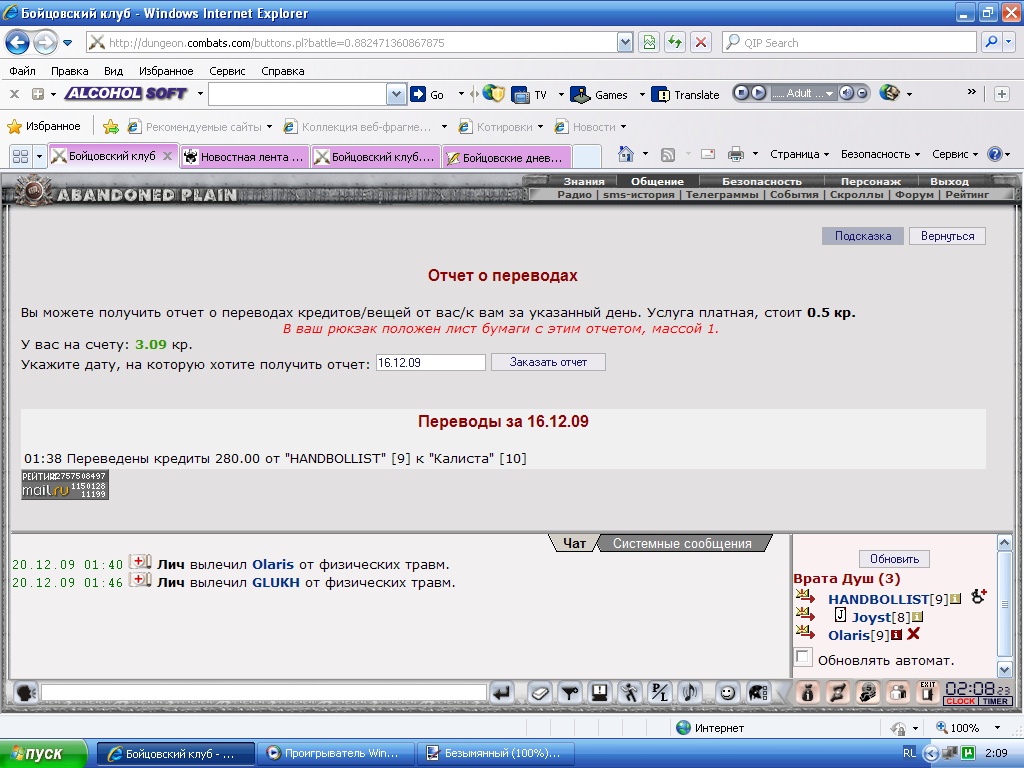The height and width of the screenshot is (768, 1024).
Task: Switch to the 'Новостная лента' browser tab
Action: coord(245,157)
